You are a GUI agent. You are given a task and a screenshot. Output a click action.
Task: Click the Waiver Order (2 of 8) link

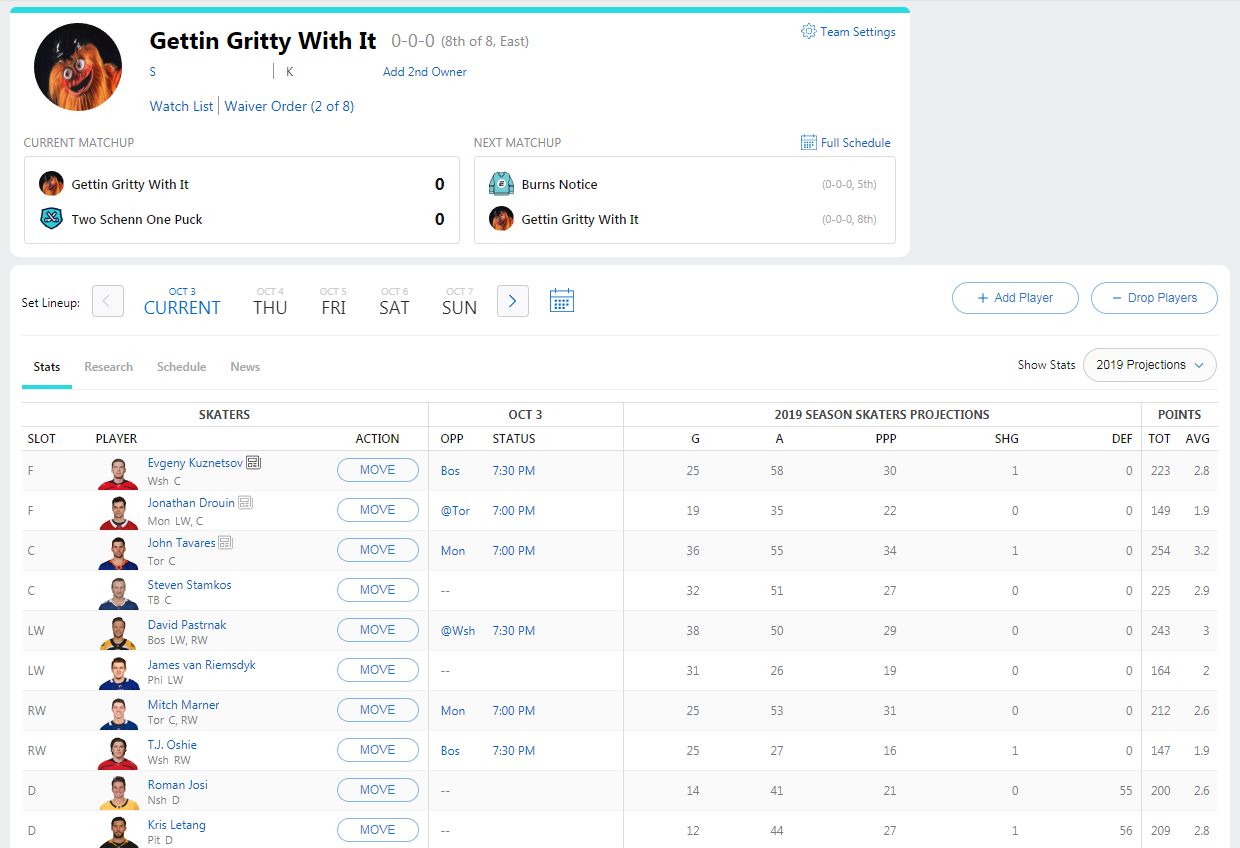coord(289,105)
